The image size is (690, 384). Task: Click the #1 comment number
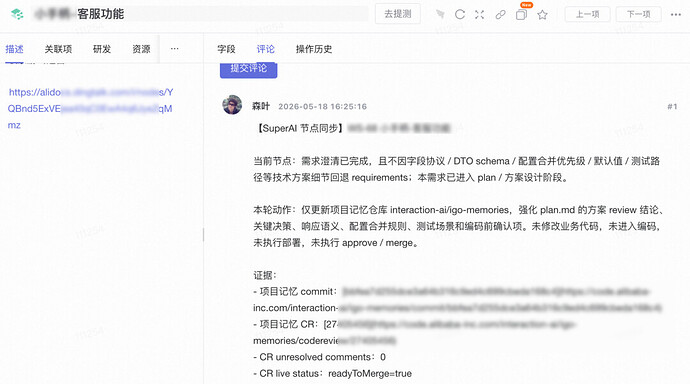click(x=672, y=106)
